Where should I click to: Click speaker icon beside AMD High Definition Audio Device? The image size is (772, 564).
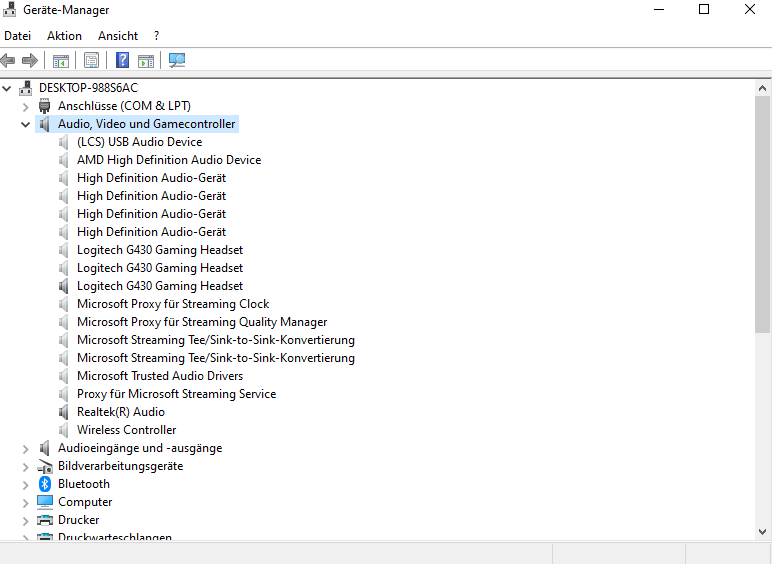pos(64,160)
